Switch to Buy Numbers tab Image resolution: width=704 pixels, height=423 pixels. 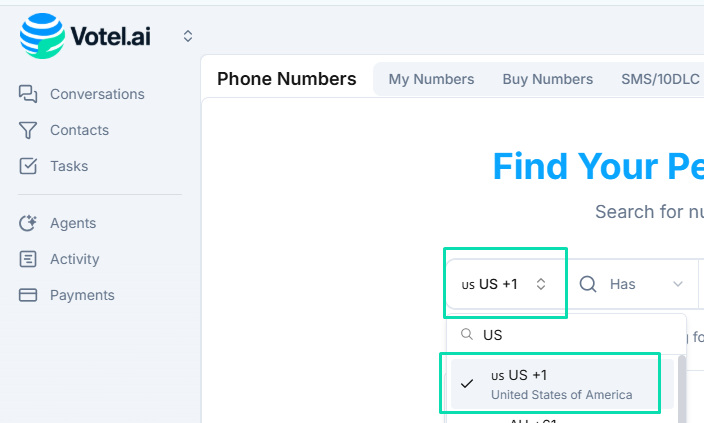point(547,79)
